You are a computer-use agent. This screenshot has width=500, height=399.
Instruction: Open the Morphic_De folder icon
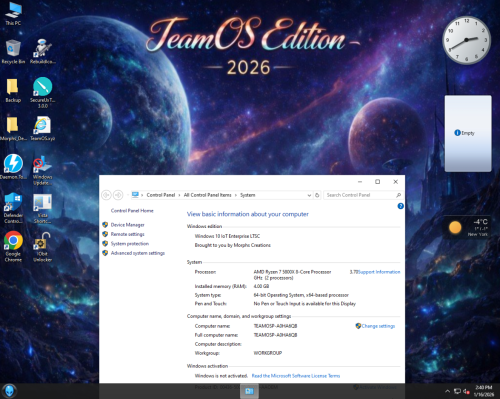(x=13, y=129)
